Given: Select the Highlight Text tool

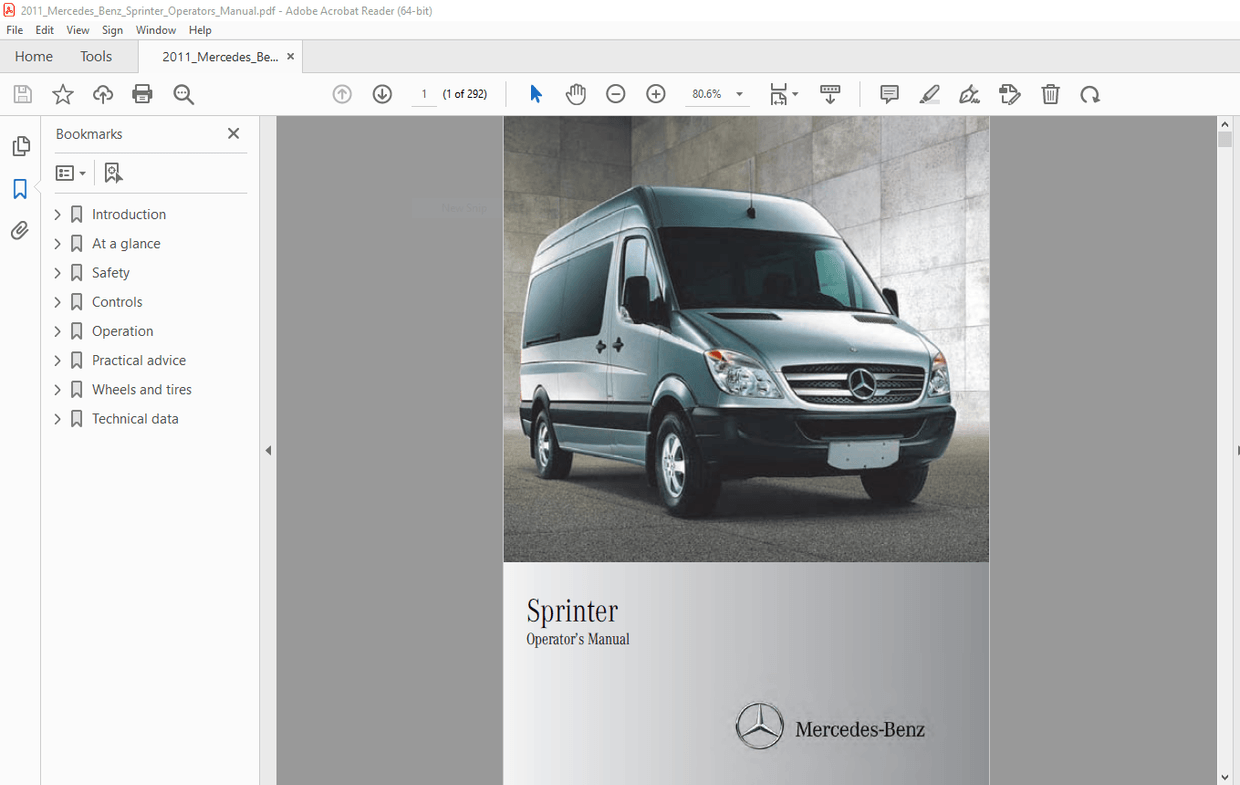Looking at the screenshot, I should tap(929, 93).
